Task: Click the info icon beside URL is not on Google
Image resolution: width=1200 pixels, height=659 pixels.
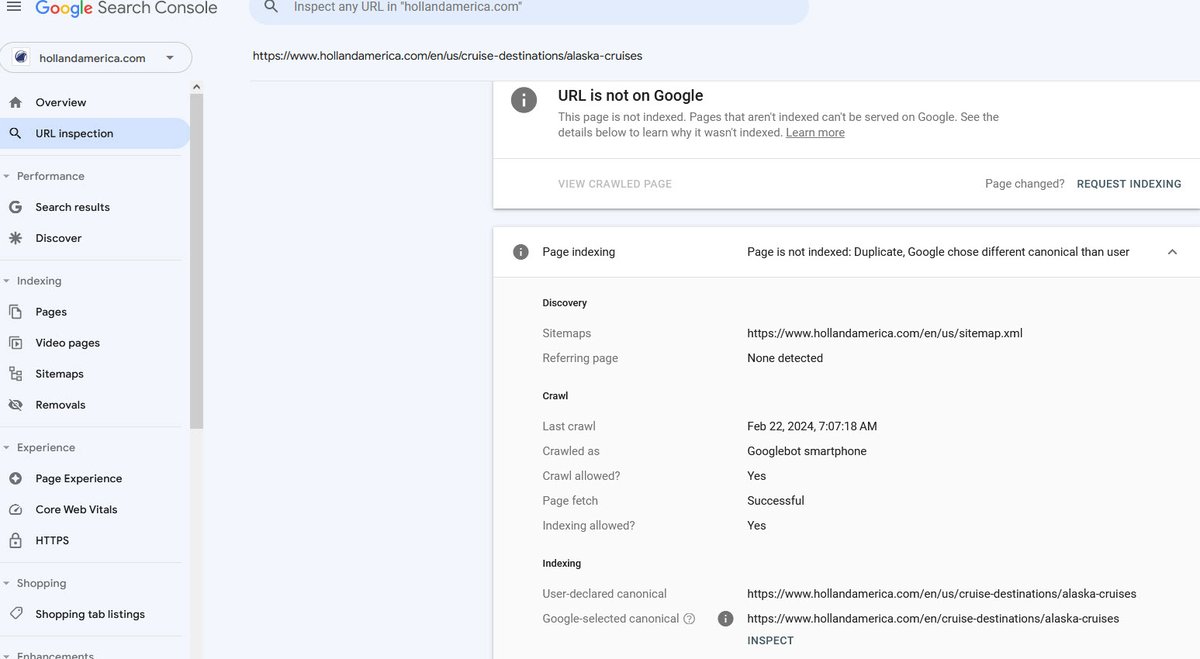Action: click(x=523, y=100)
